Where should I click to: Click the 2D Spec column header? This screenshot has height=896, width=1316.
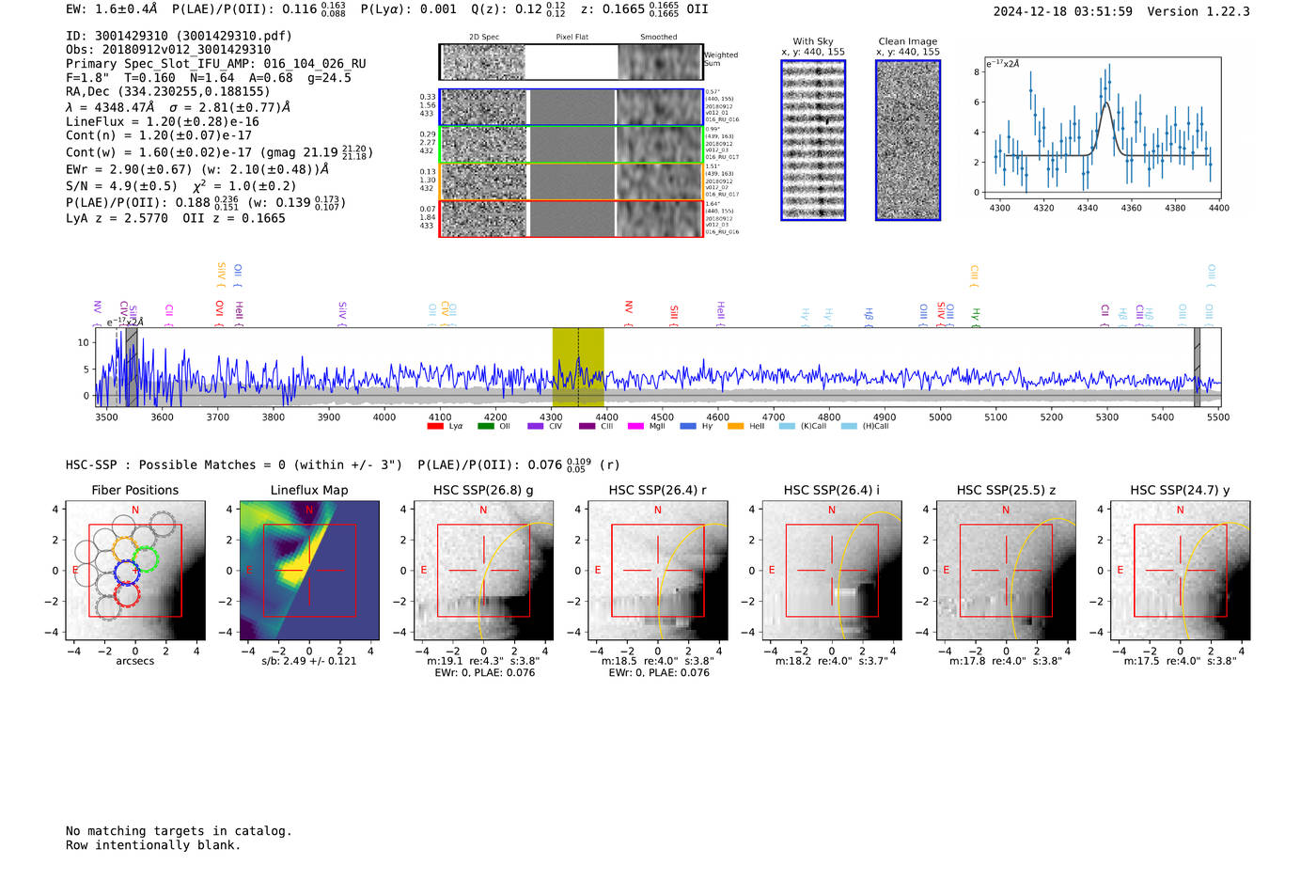pyautogui.click(x=484, y=38)
